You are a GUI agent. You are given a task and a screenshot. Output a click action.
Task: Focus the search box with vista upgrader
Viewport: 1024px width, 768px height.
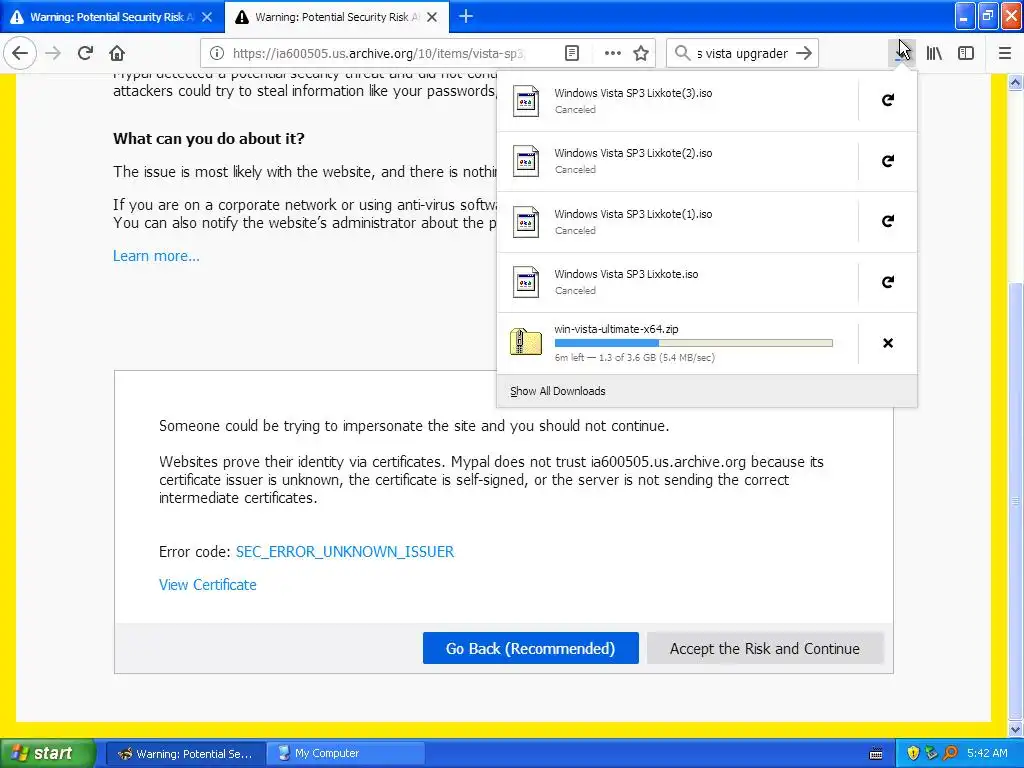tap(742, 53)
